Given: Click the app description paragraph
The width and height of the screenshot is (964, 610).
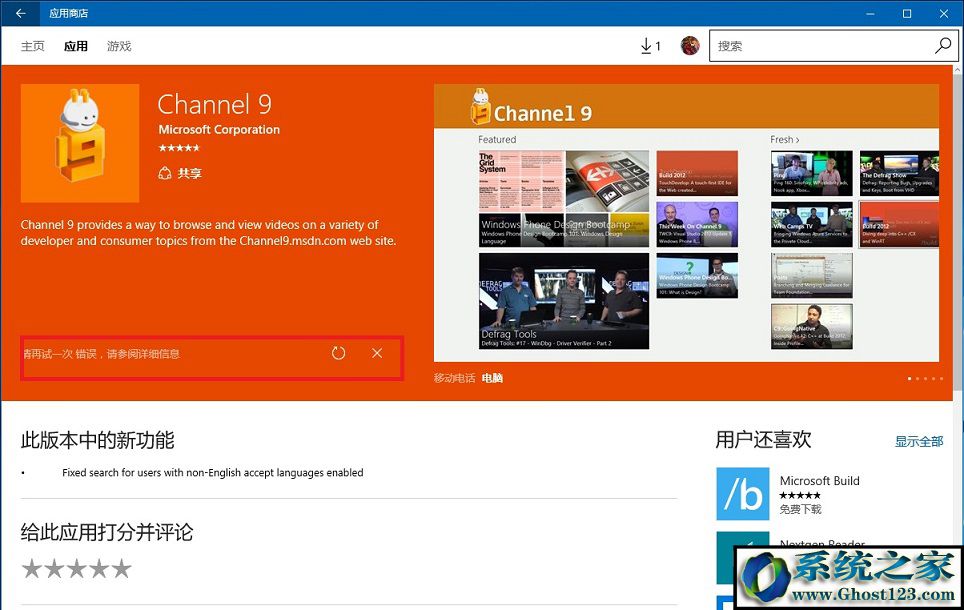Looking at the screenshot, I should (x=208, y=233).
